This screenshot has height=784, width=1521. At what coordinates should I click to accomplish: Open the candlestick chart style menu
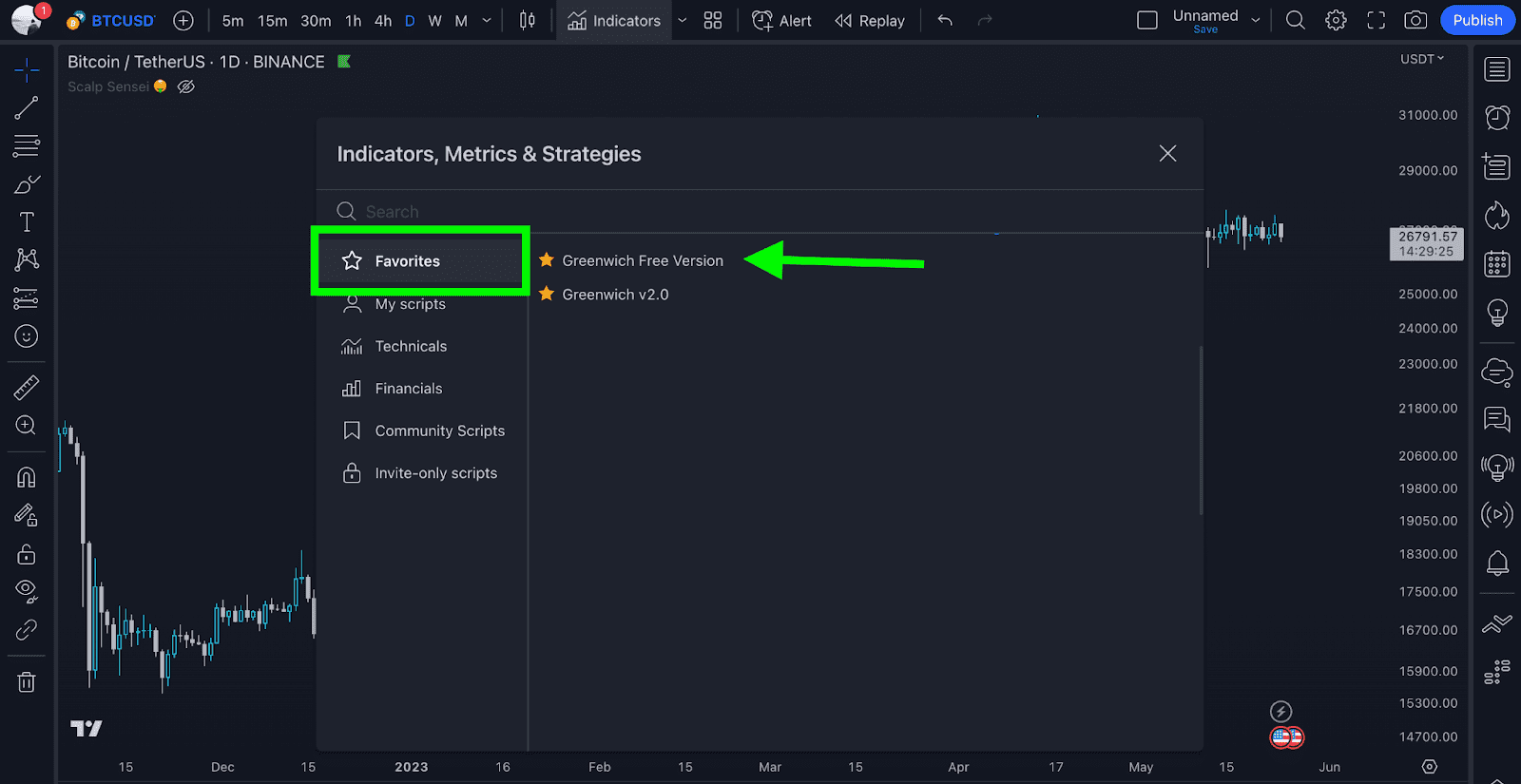click(528, 20)
